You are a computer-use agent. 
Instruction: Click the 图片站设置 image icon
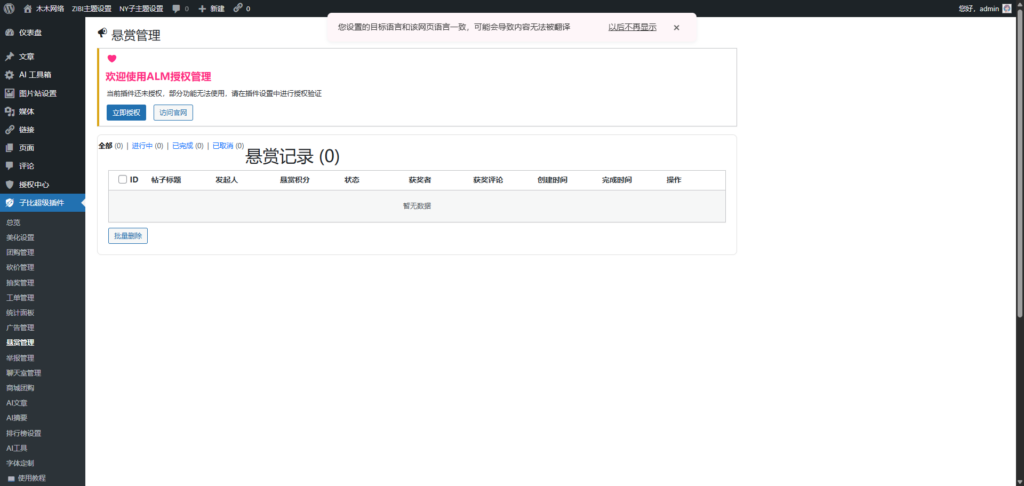point(9,93)
